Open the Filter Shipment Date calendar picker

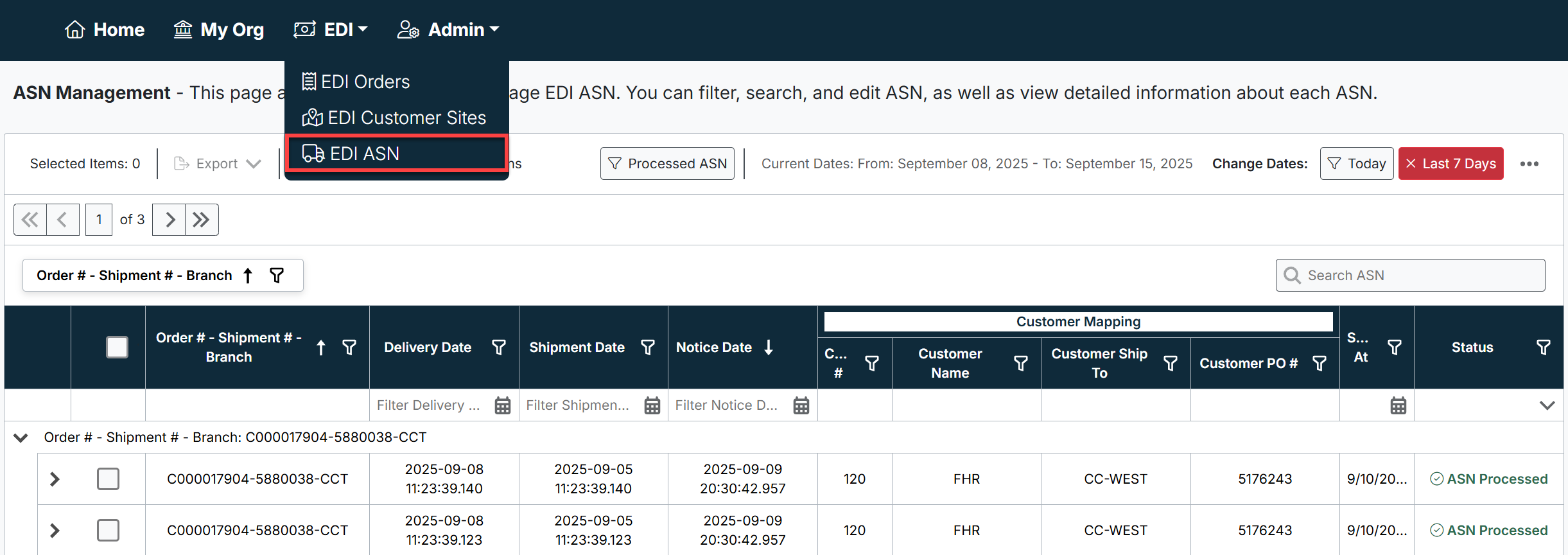click(652, 405)
